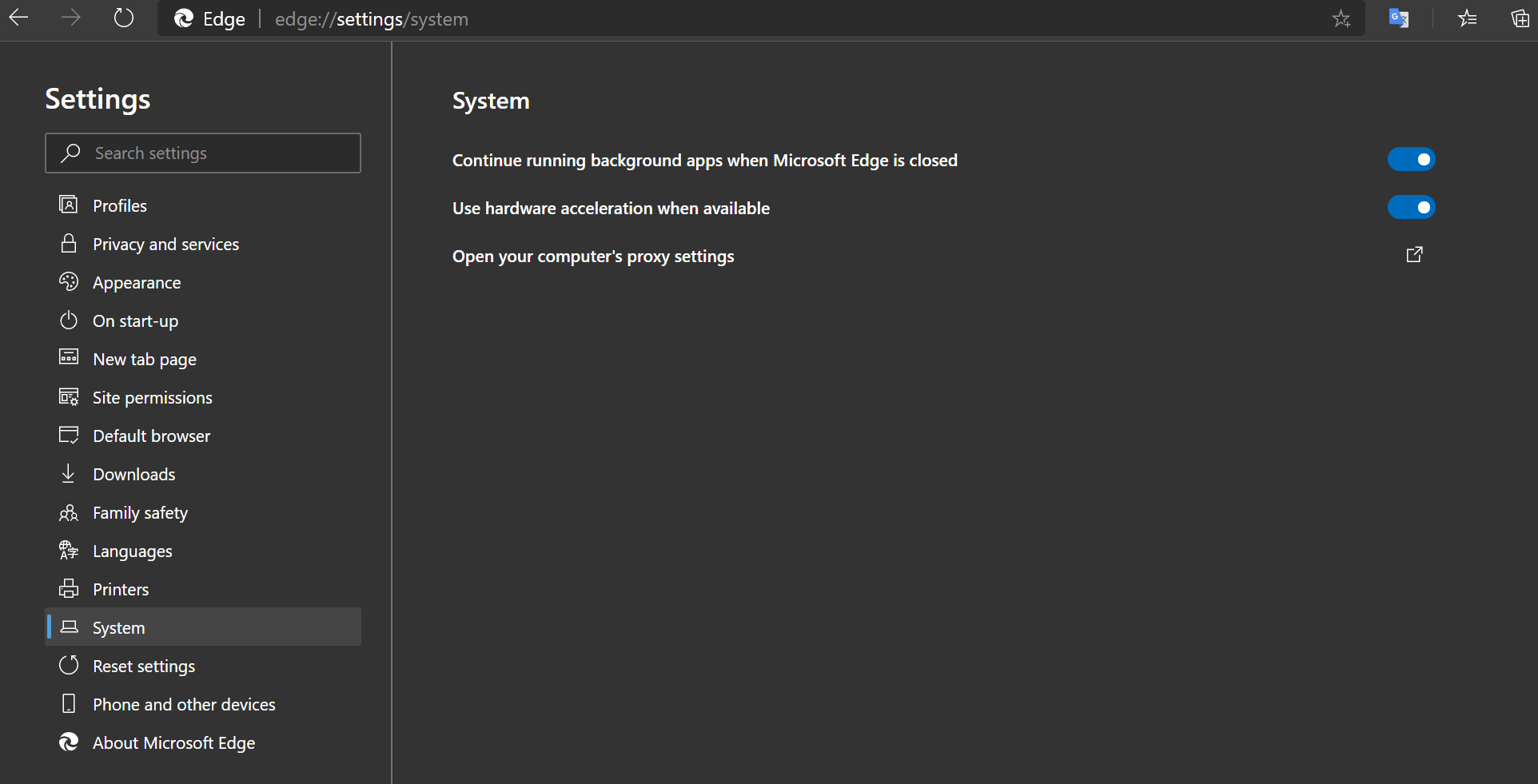Turn off hardware acceleration toggle
This screenshot has width=1538, height=784.
pyautogui.click(x=1411, y=208)
